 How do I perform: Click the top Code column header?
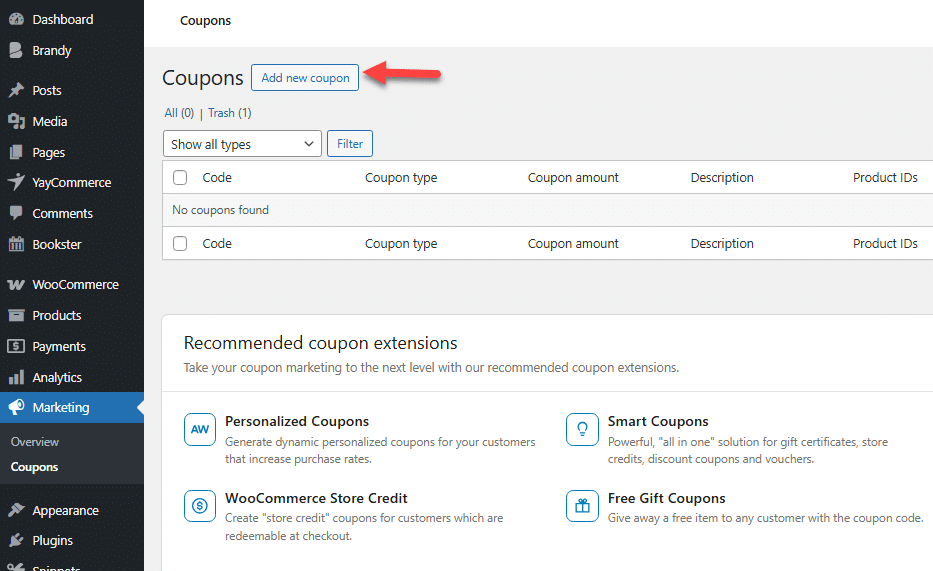(x=217, y=177)
